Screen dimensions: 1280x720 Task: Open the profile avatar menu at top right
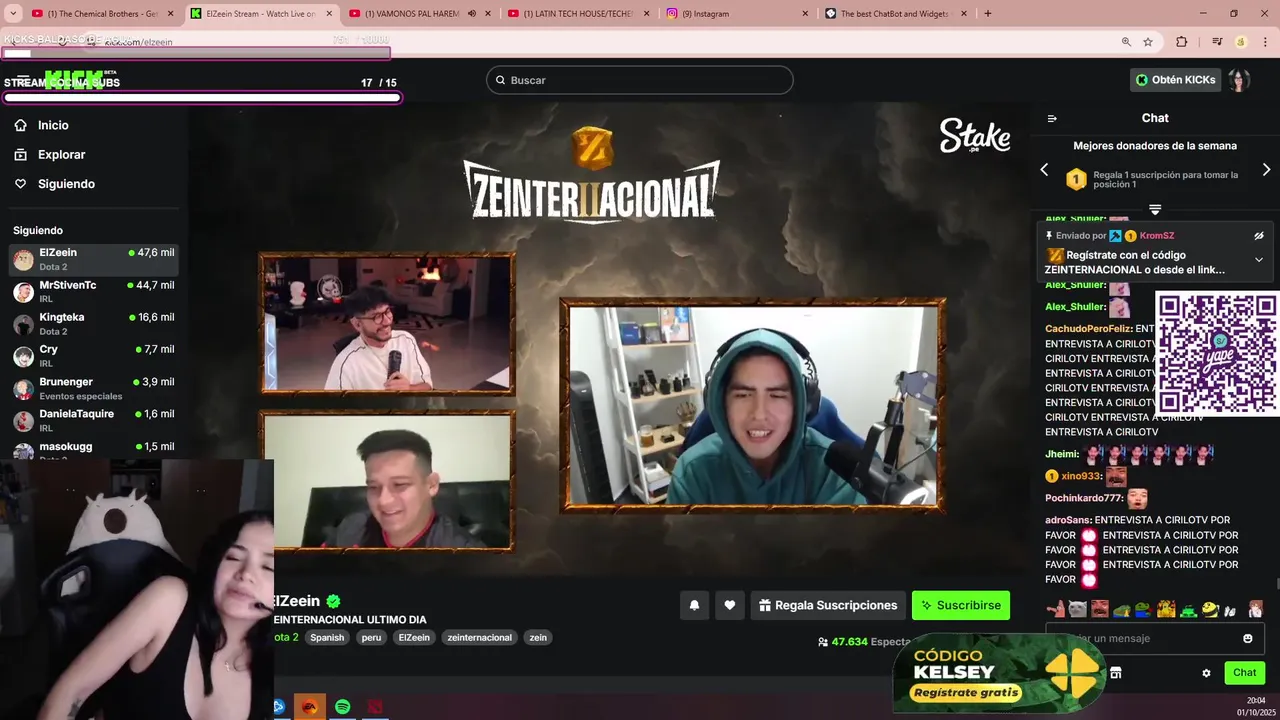pyautogui.click(x=1239, y=80)
